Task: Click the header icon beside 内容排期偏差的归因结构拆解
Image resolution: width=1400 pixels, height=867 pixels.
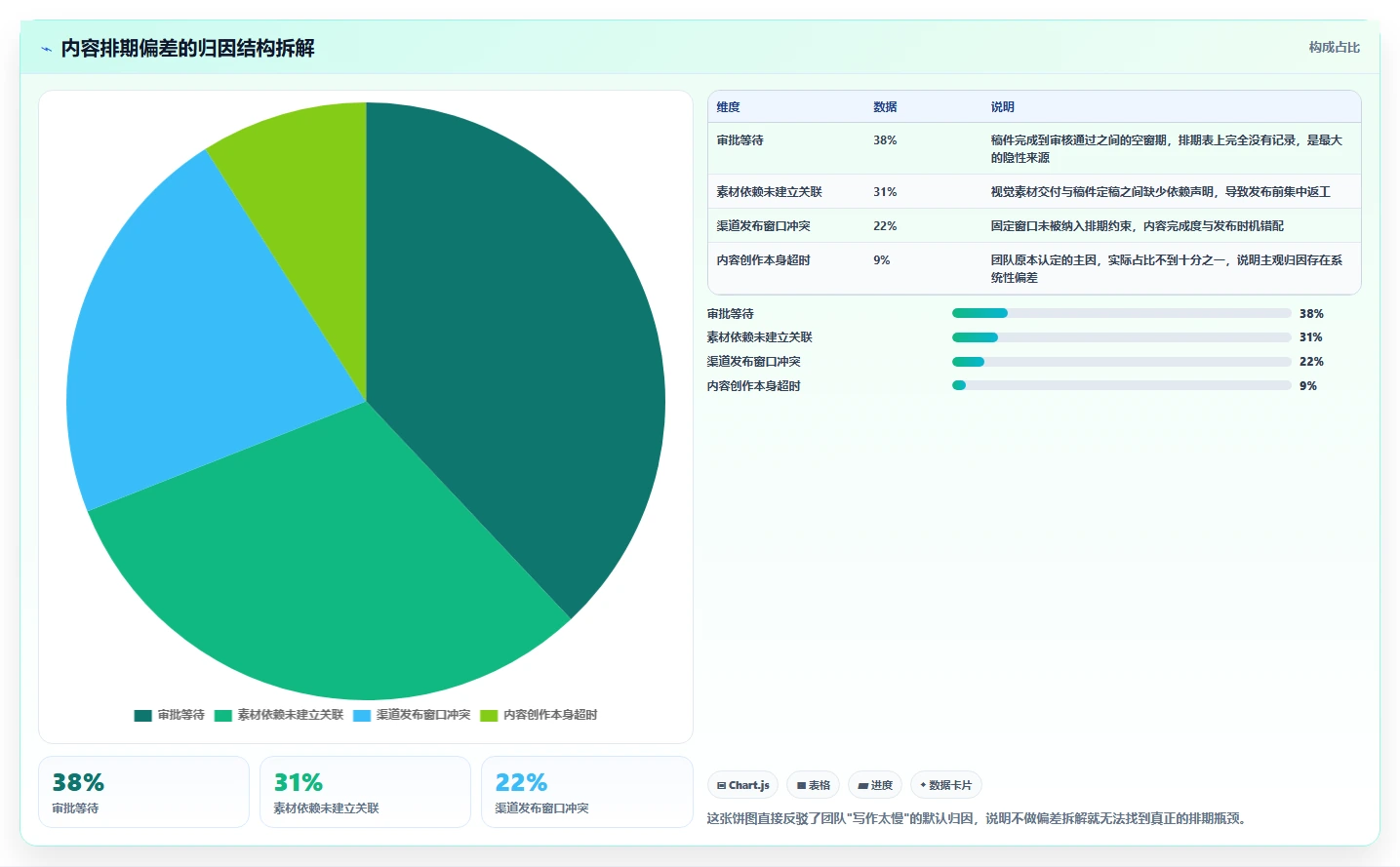Action: point(46,49)
